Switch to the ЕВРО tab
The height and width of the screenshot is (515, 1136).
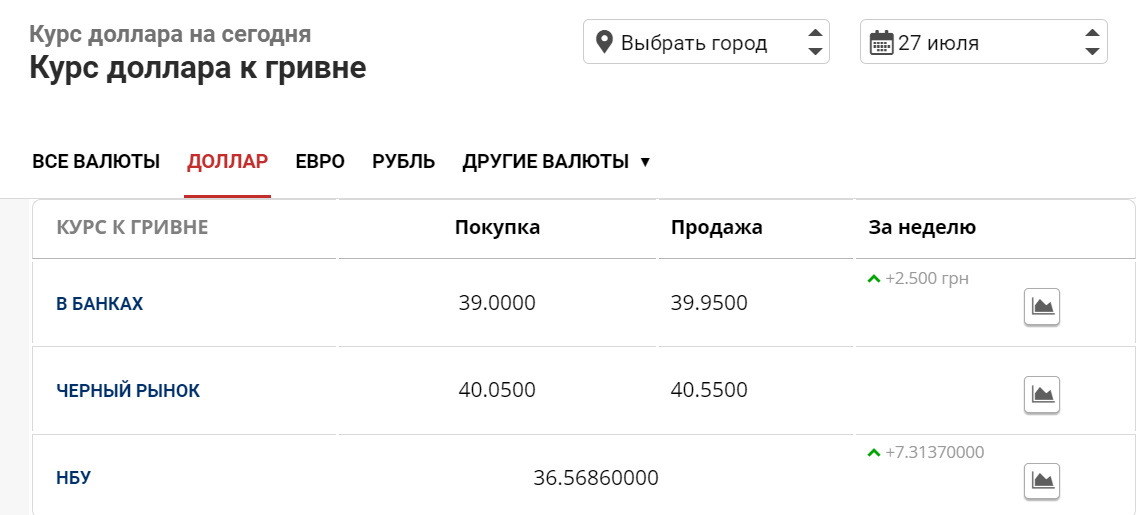coord(320,162)
